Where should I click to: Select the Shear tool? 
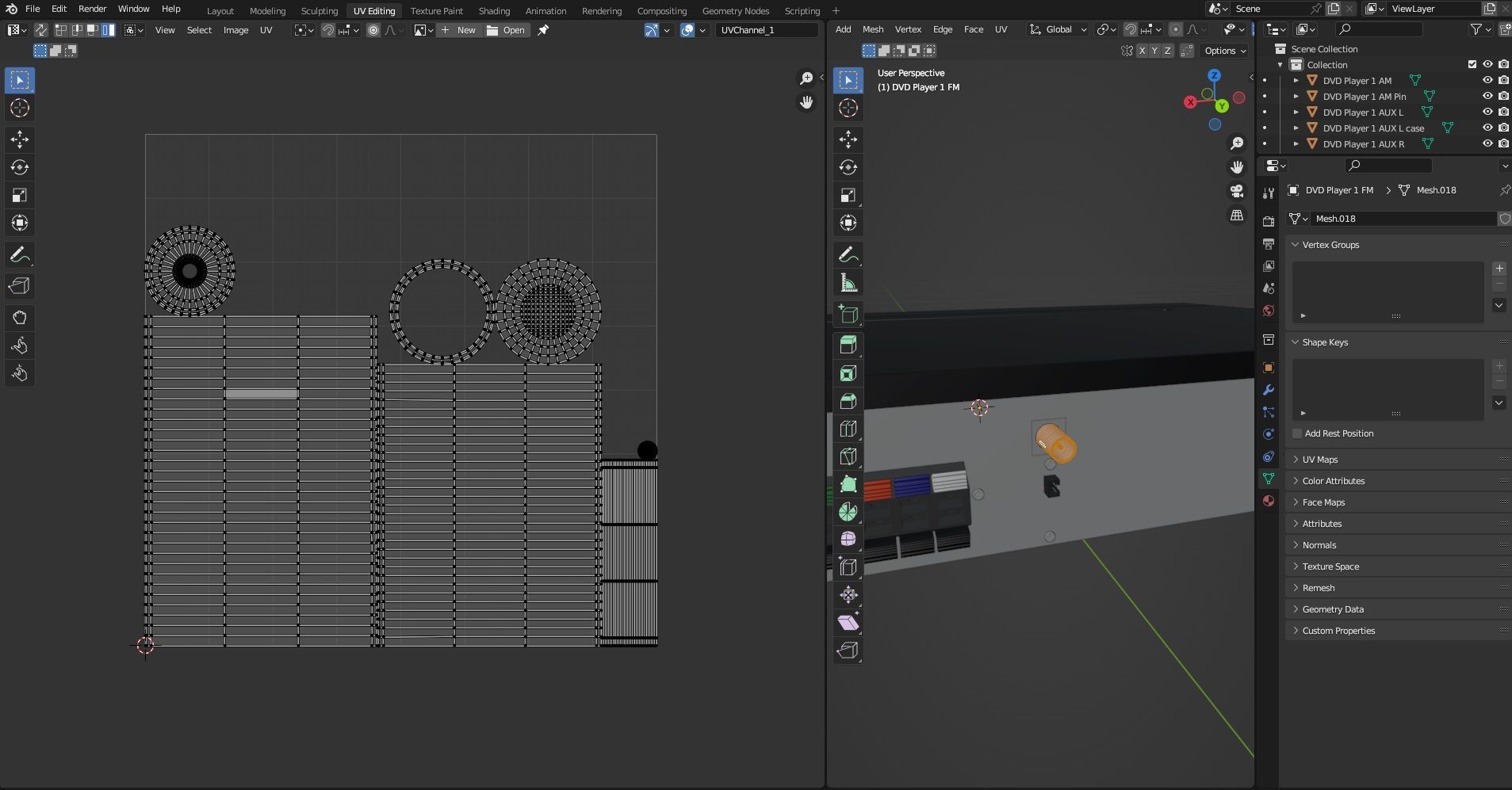(x=848, y=623)
